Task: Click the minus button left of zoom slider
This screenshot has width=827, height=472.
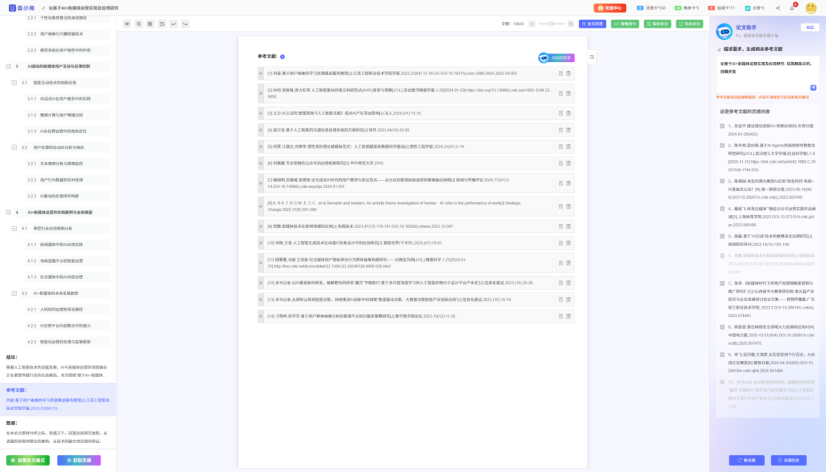Action: pyautogui.click(x=532, y=24)
